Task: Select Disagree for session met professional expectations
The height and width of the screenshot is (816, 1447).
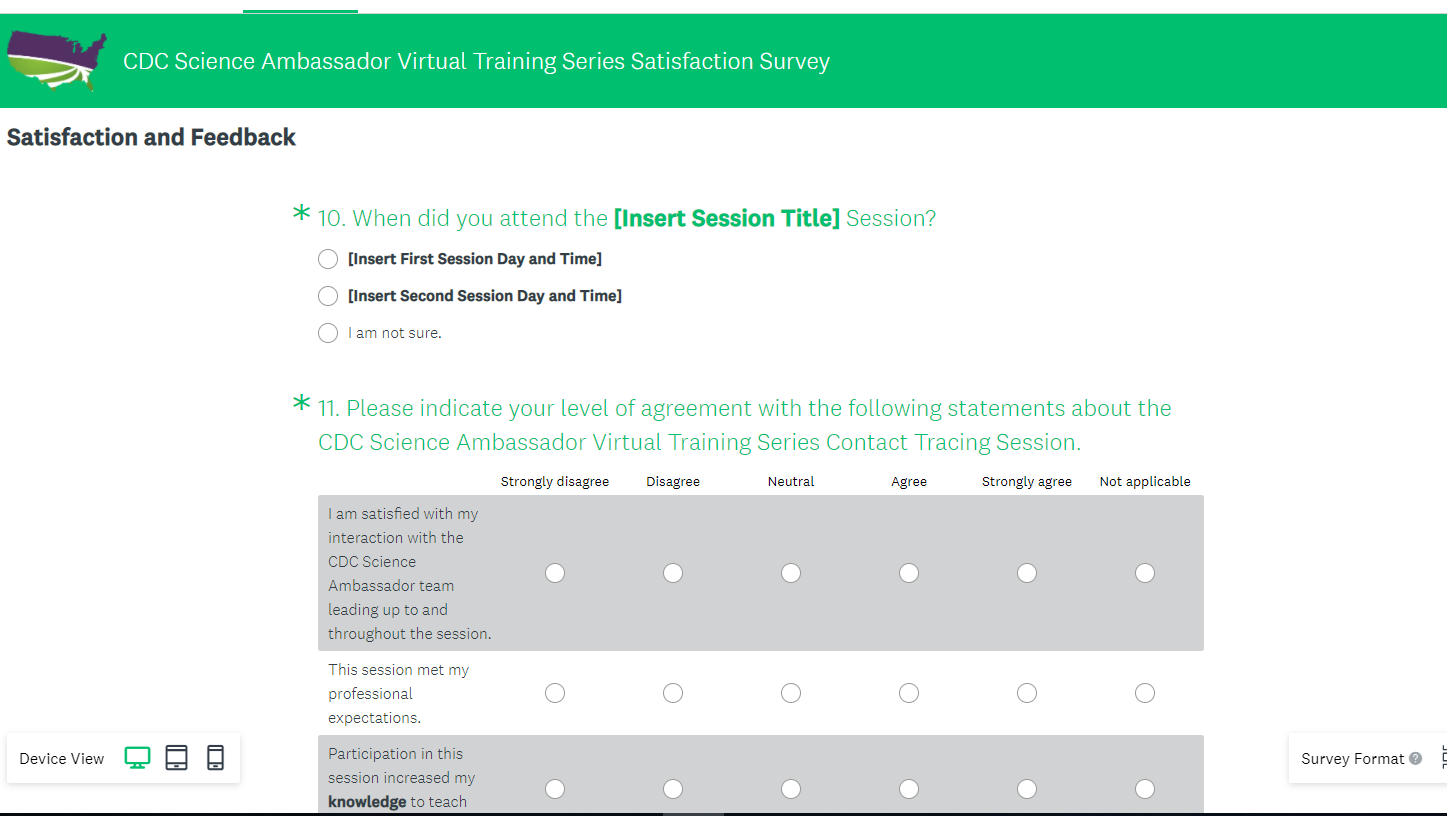Action: click(673, 693)
